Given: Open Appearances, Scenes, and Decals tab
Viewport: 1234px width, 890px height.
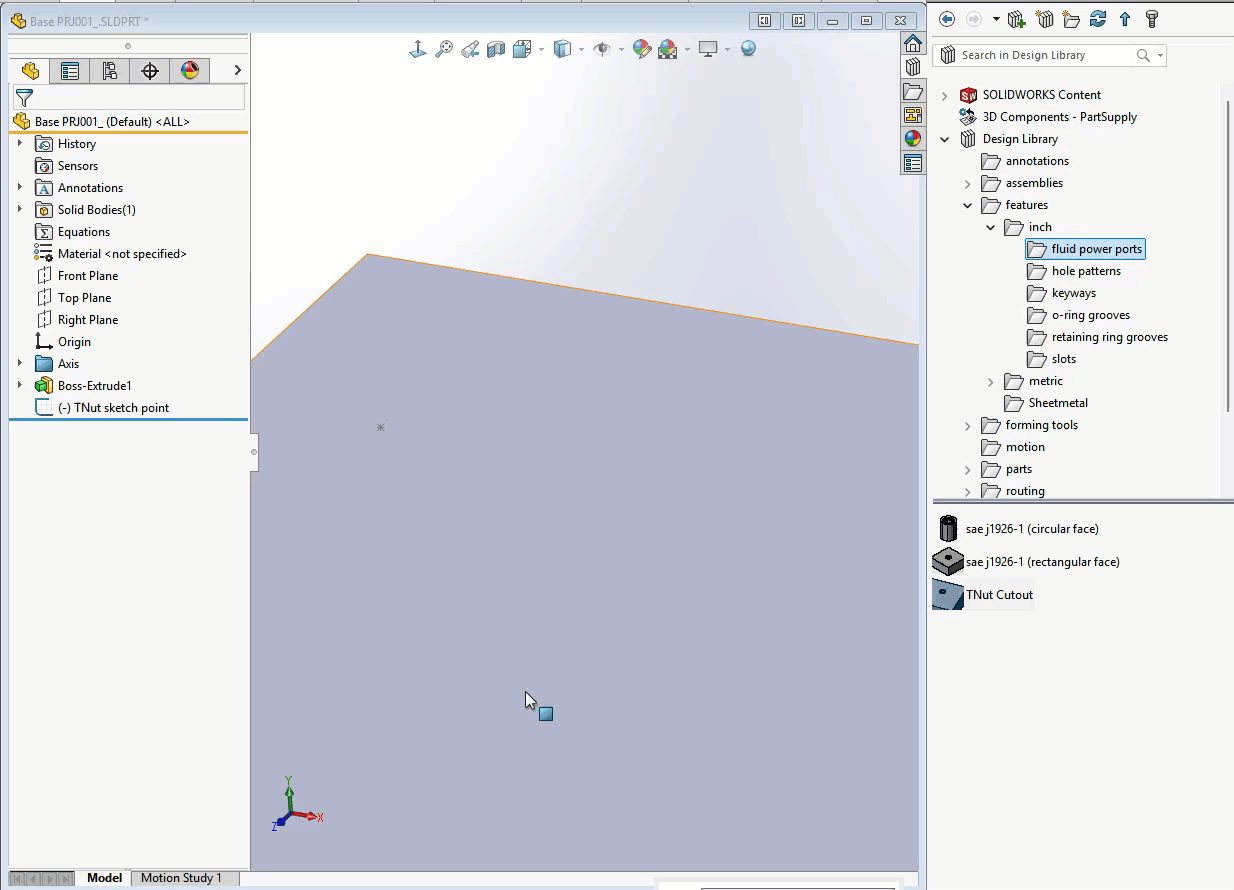Looking at the screenshot, I should [913, 139].
